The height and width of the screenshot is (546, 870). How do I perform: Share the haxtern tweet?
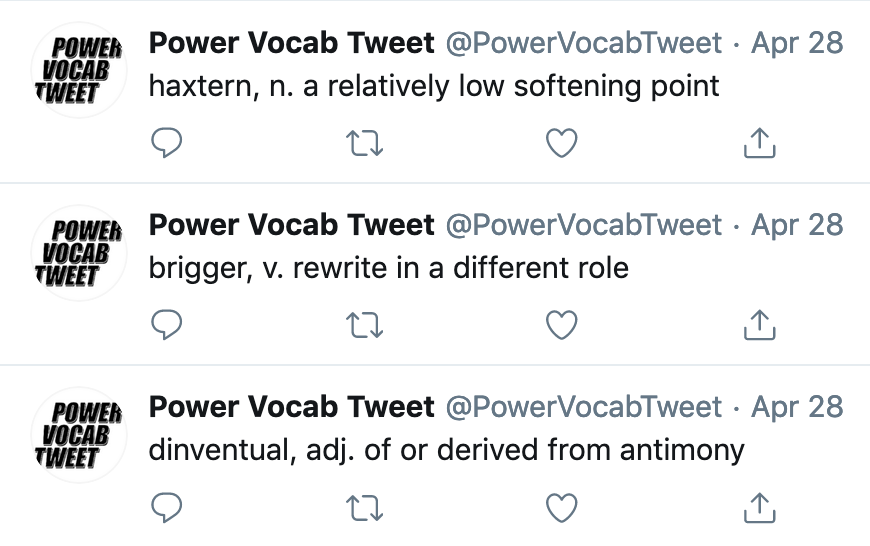(759, 143)
